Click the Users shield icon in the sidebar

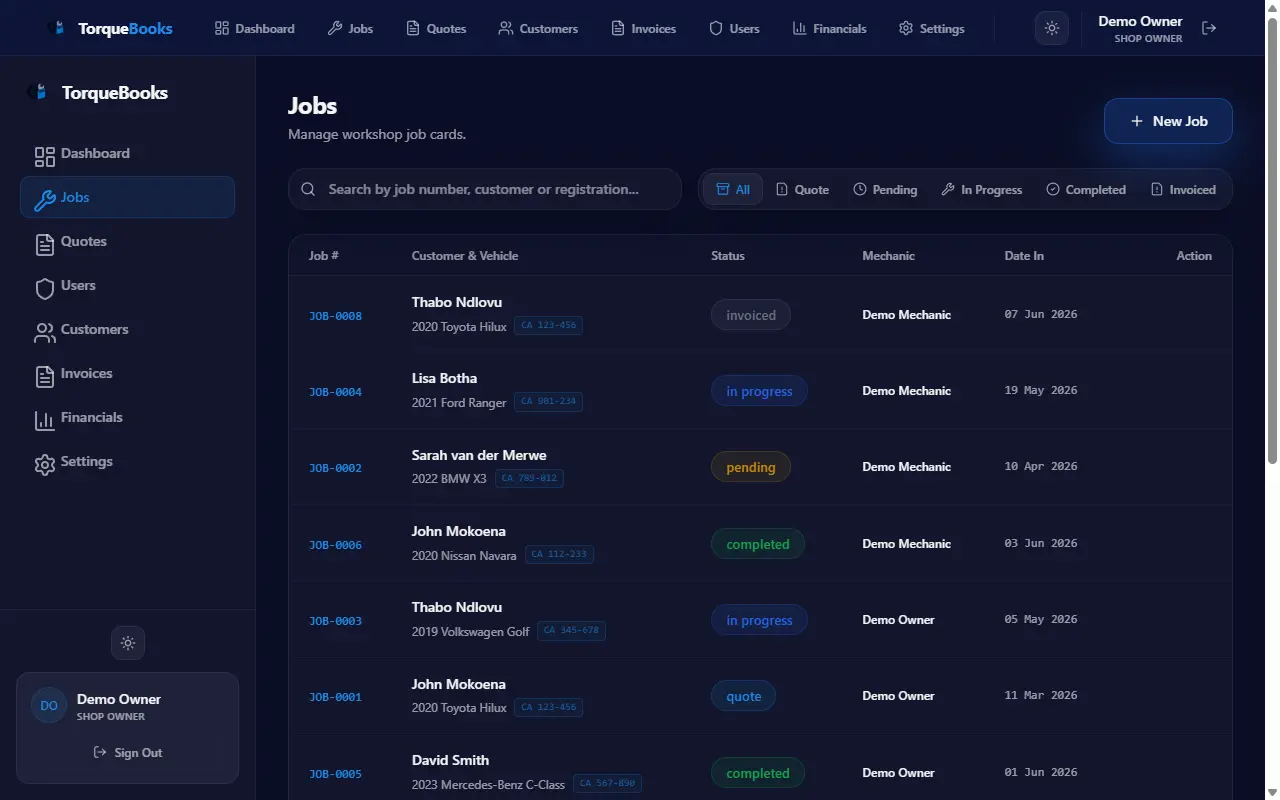45,288
